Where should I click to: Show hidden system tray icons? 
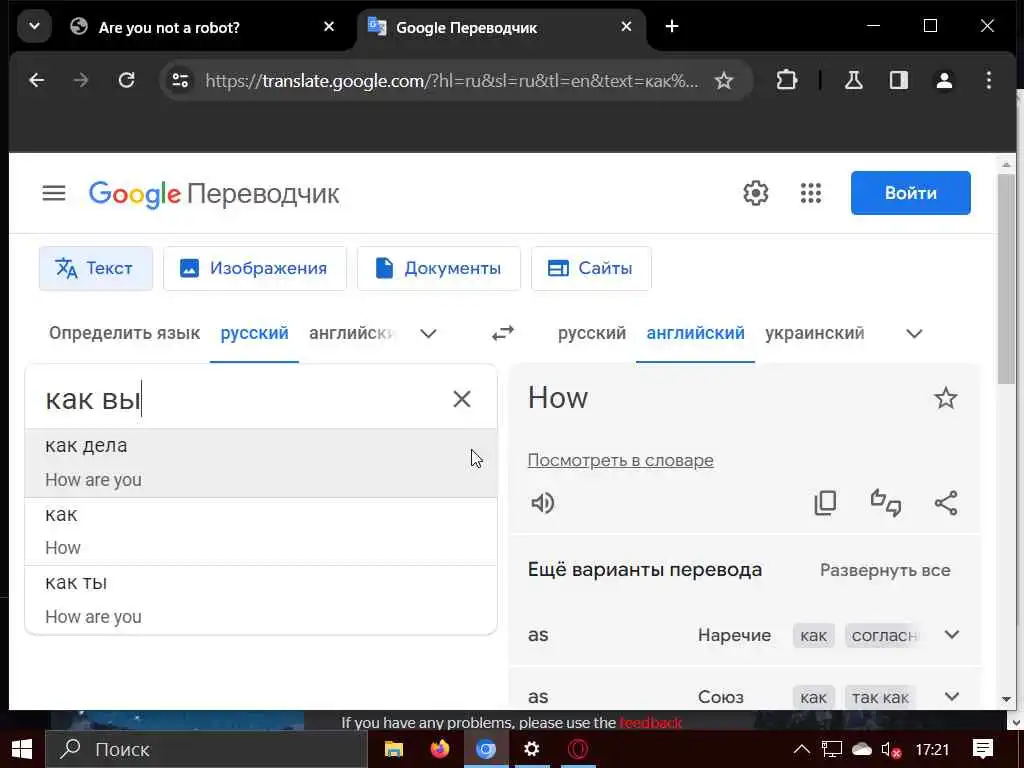point(801,749)
